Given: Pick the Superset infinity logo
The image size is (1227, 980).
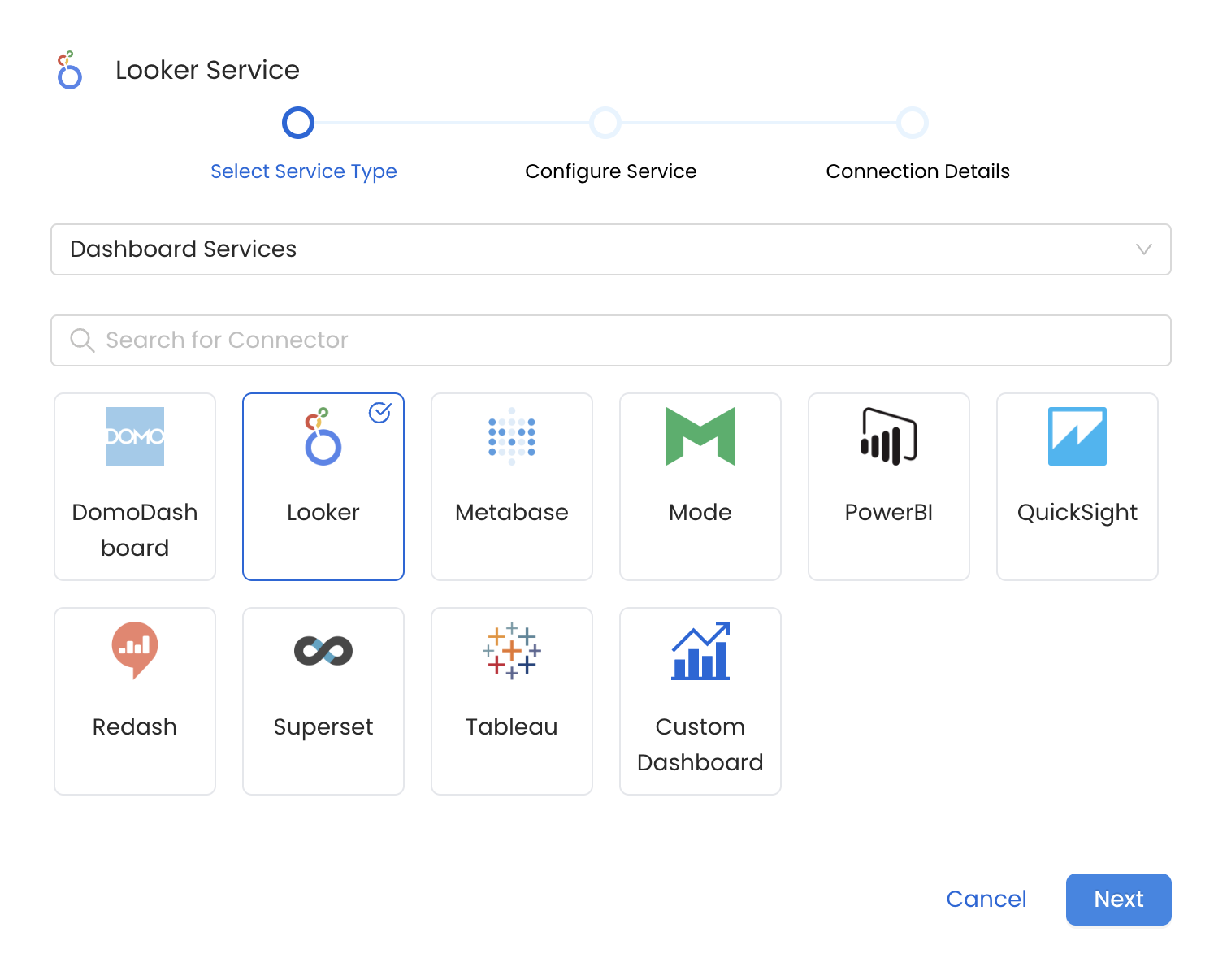Looking at the screenshot, I should (323, 651).
